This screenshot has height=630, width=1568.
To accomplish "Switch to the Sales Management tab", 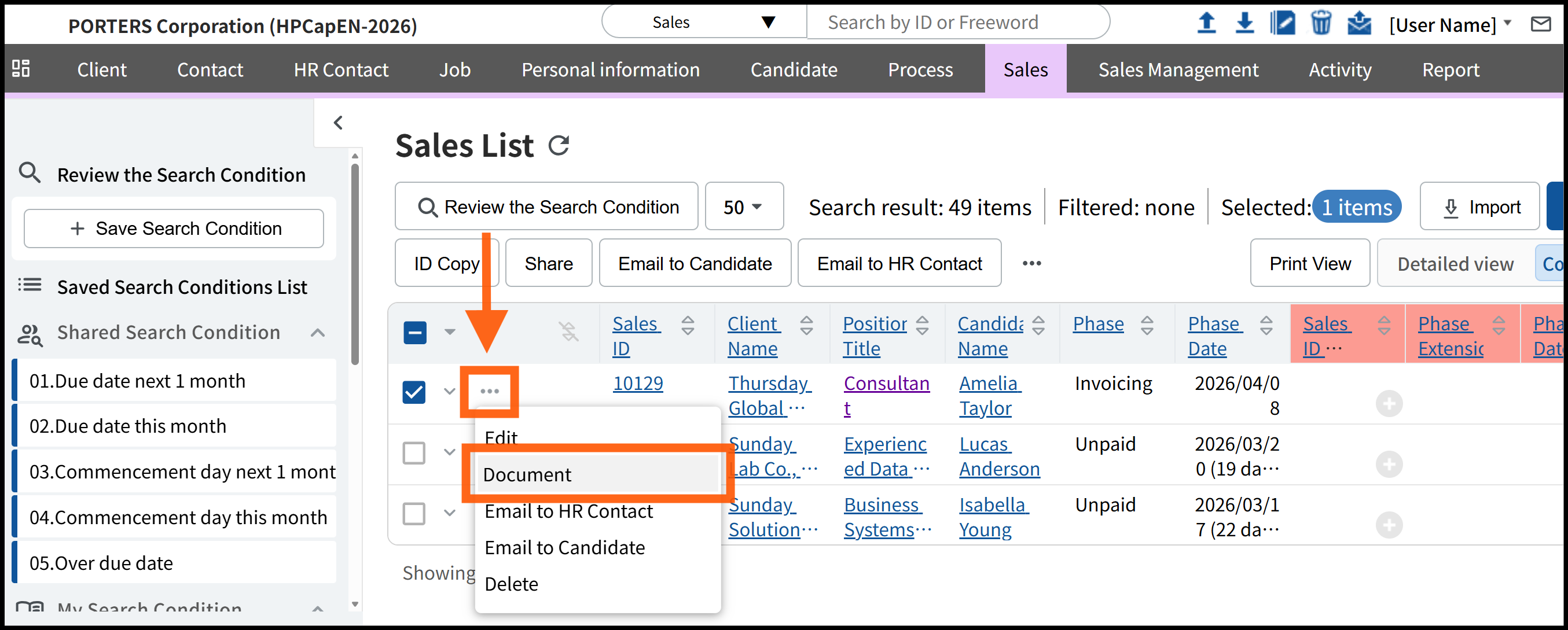I will (x=1177, y=70).
